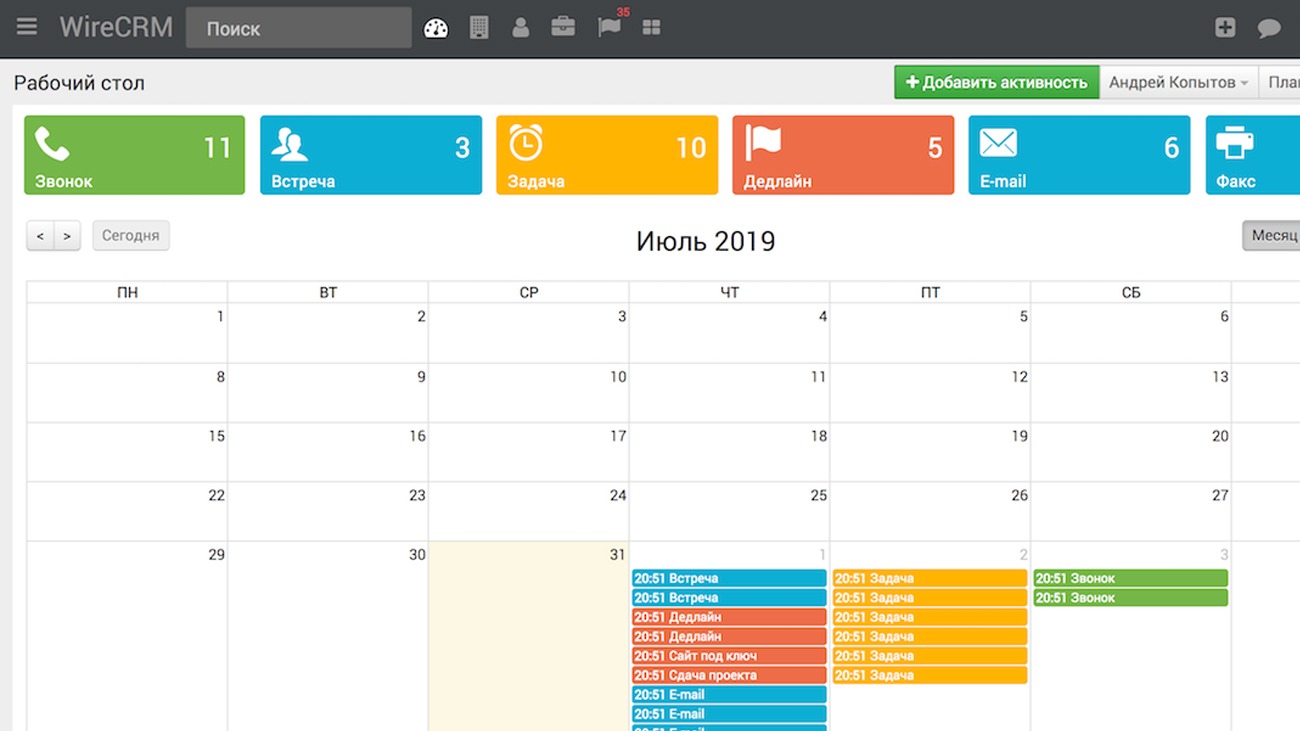1300x731 pixels.
Task: Open the chat bubble icon
Action: point(1269,28)
